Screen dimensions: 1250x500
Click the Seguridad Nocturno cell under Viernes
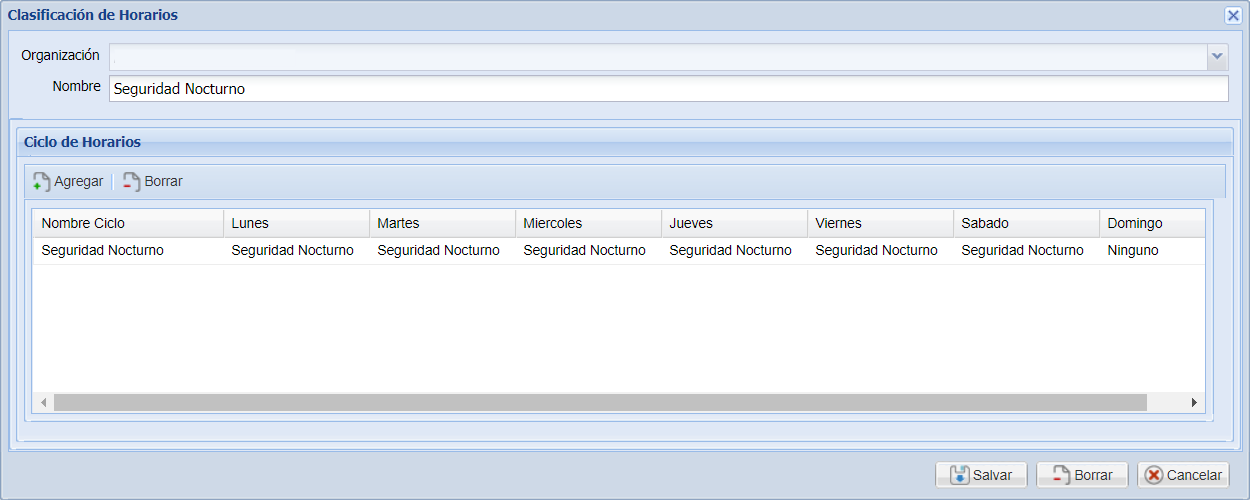click(876, 251)
